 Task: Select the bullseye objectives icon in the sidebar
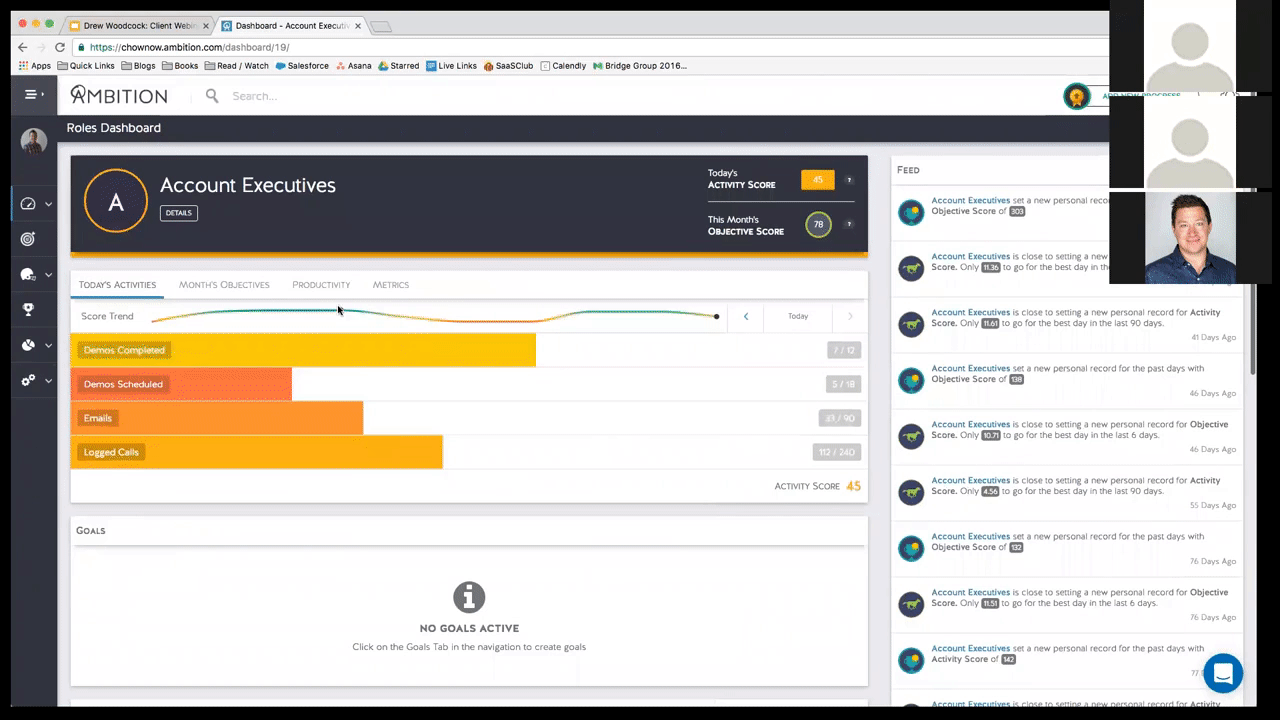pyautogui.click(x=27, y=239)
